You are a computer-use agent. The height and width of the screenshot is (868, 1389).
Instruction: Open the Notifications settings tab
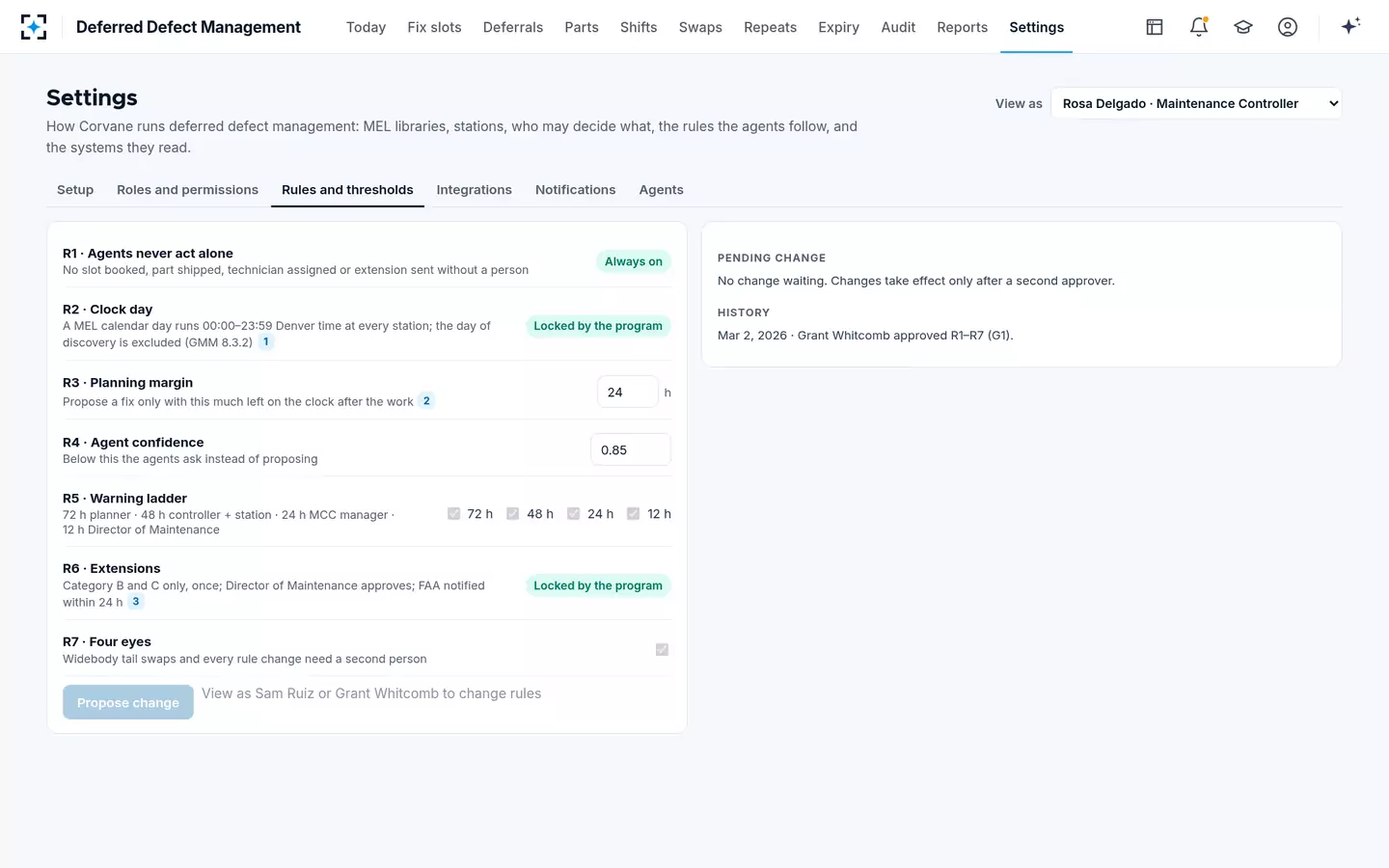coord(575,190)
